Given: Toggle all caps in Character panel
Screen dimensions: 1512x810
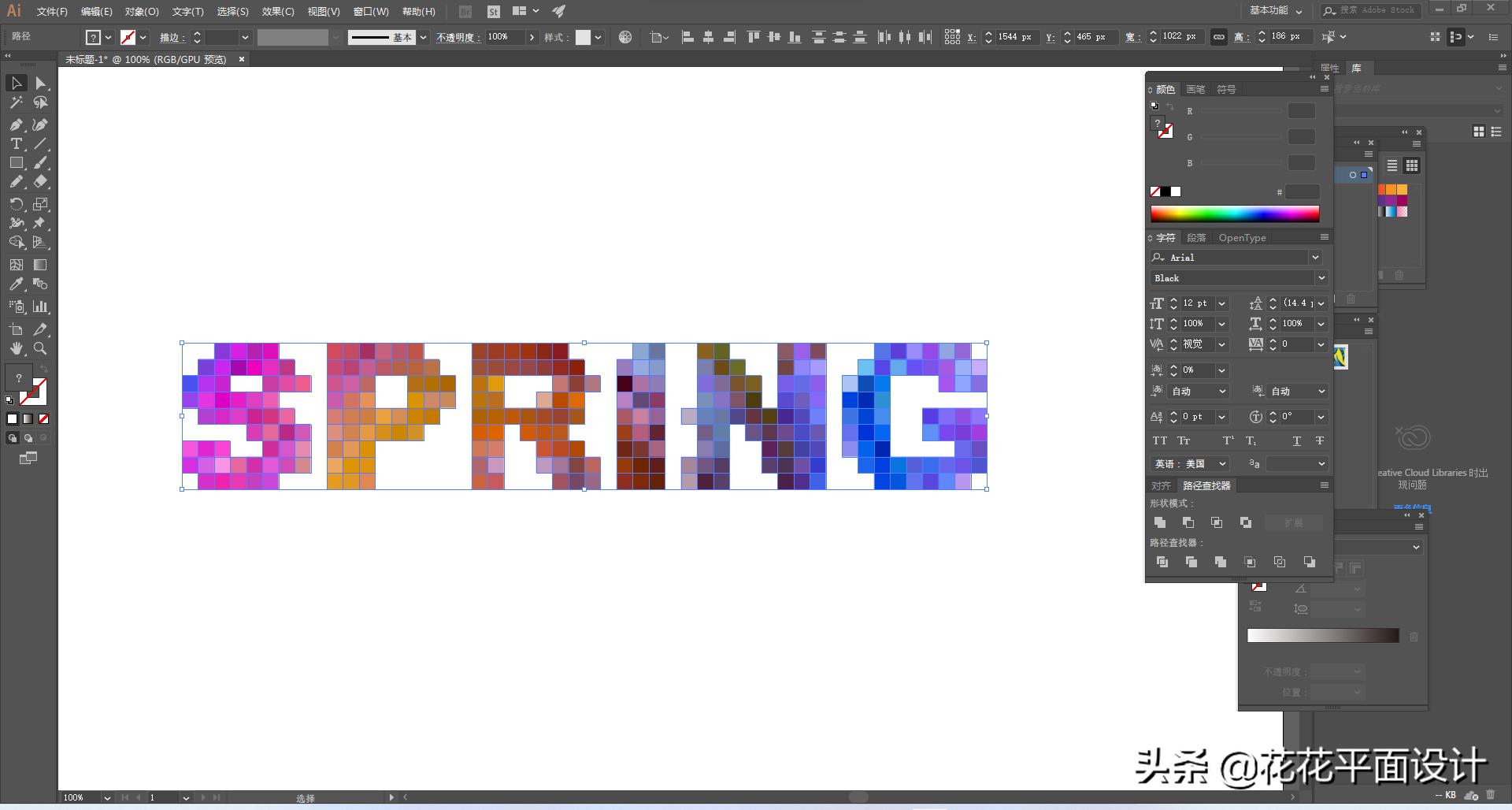Looking at the screenshot, I should click(1159, 440).
